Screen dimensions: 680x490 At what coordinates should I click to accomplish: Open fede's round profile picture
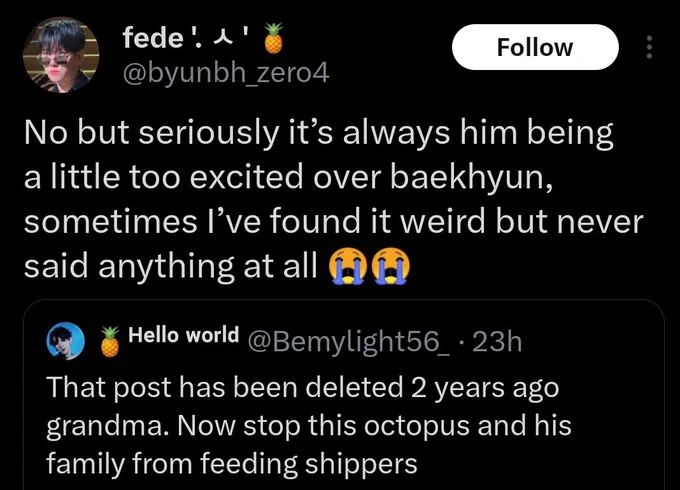[x=61, y=55]
